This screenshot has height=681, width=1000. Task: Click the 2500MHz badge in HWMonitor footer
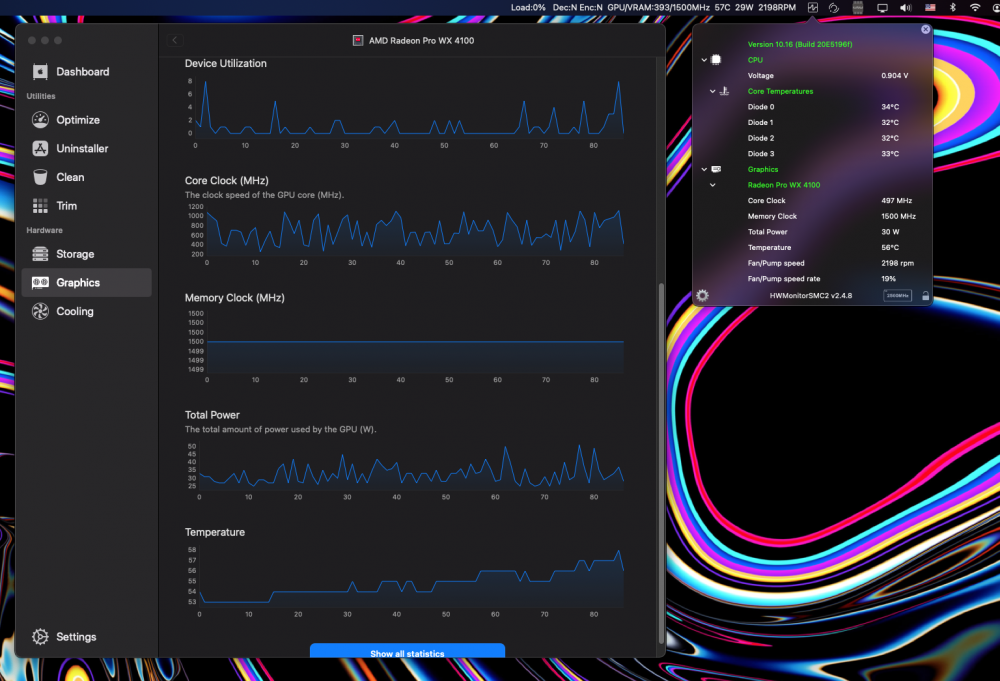(897, 295)
